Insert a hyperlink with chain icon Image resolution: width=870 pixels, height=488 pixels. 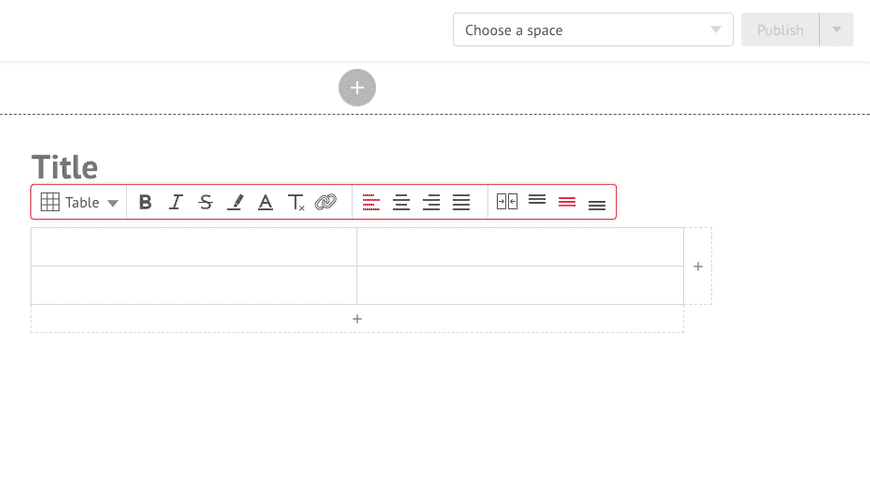[x=326, y=202]
